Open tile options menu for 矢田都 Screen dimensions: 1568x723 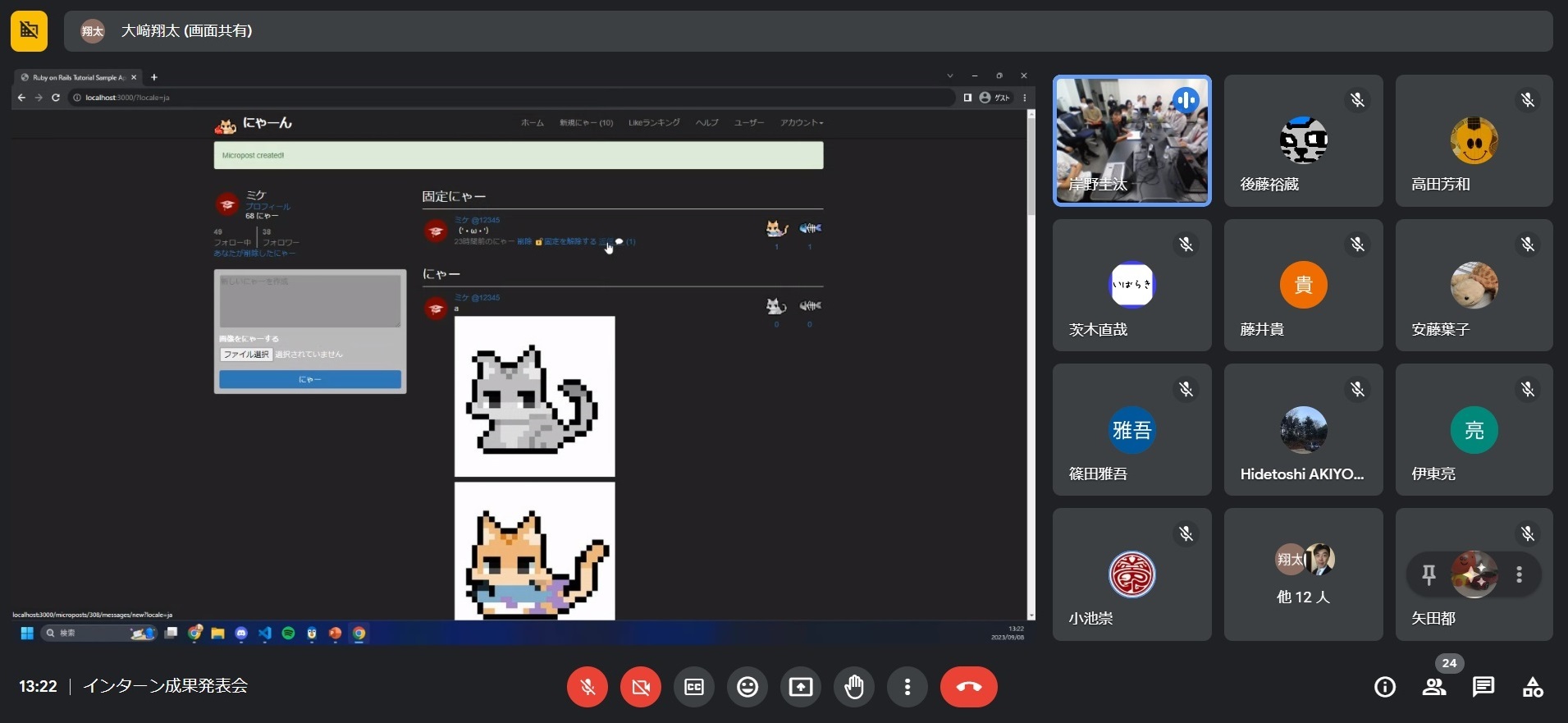[1520, 574]
